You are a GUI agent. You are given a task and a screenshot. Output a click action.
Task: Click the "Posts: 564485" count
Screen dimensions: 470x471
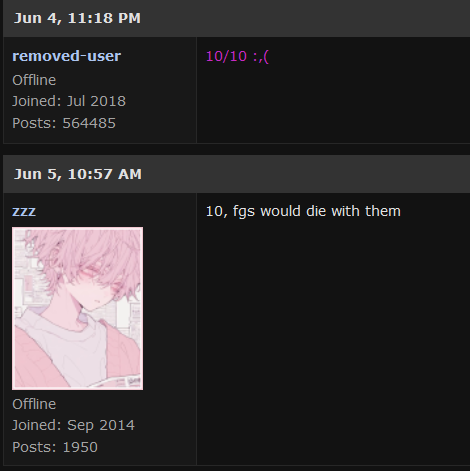tap(64, 123)
